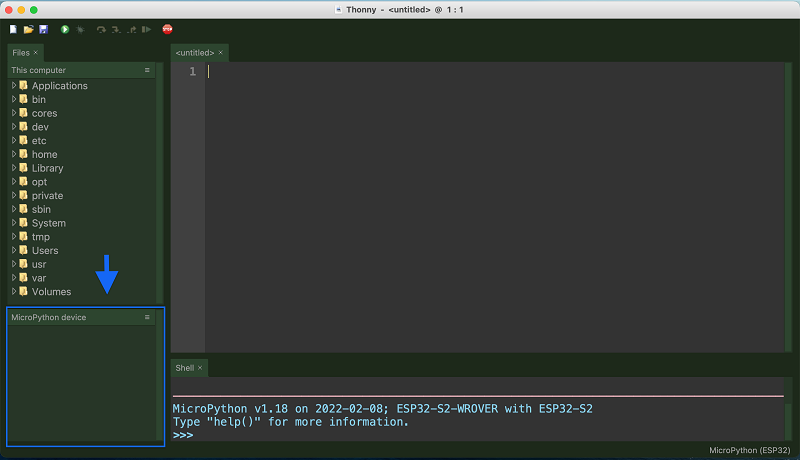Screen dimensions: 800x460
Task: Close the Files panel tab
Action: point(36,52)
